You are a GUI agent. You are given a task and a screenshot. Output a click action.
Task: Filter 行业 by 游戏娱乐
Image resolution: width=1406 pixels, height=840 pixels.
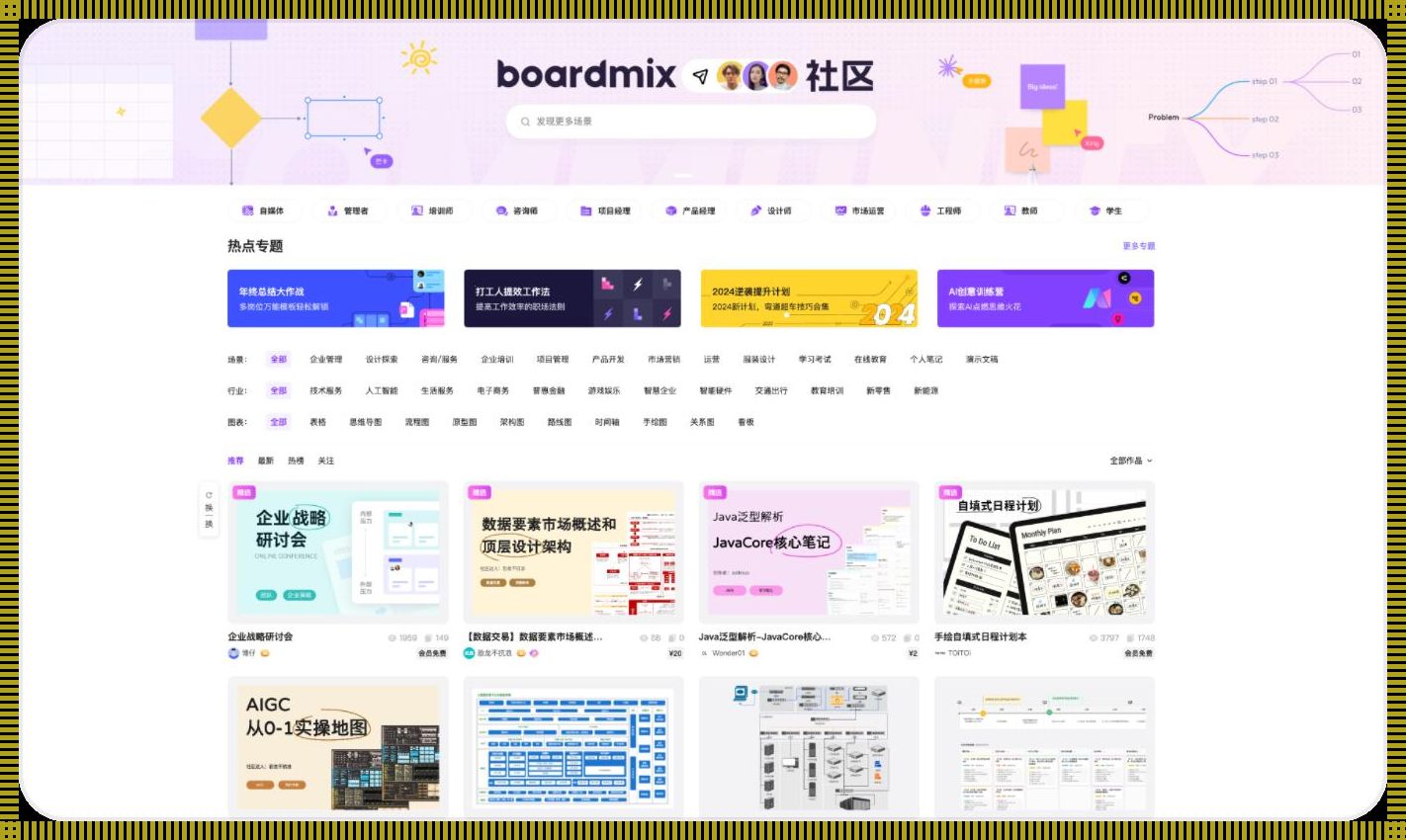604,391
